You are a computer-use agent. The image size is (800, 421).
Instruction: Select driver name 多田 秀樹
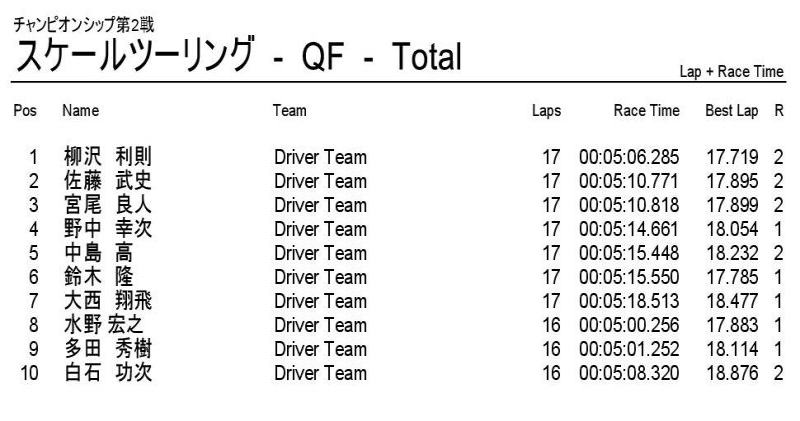coord(108,349)
